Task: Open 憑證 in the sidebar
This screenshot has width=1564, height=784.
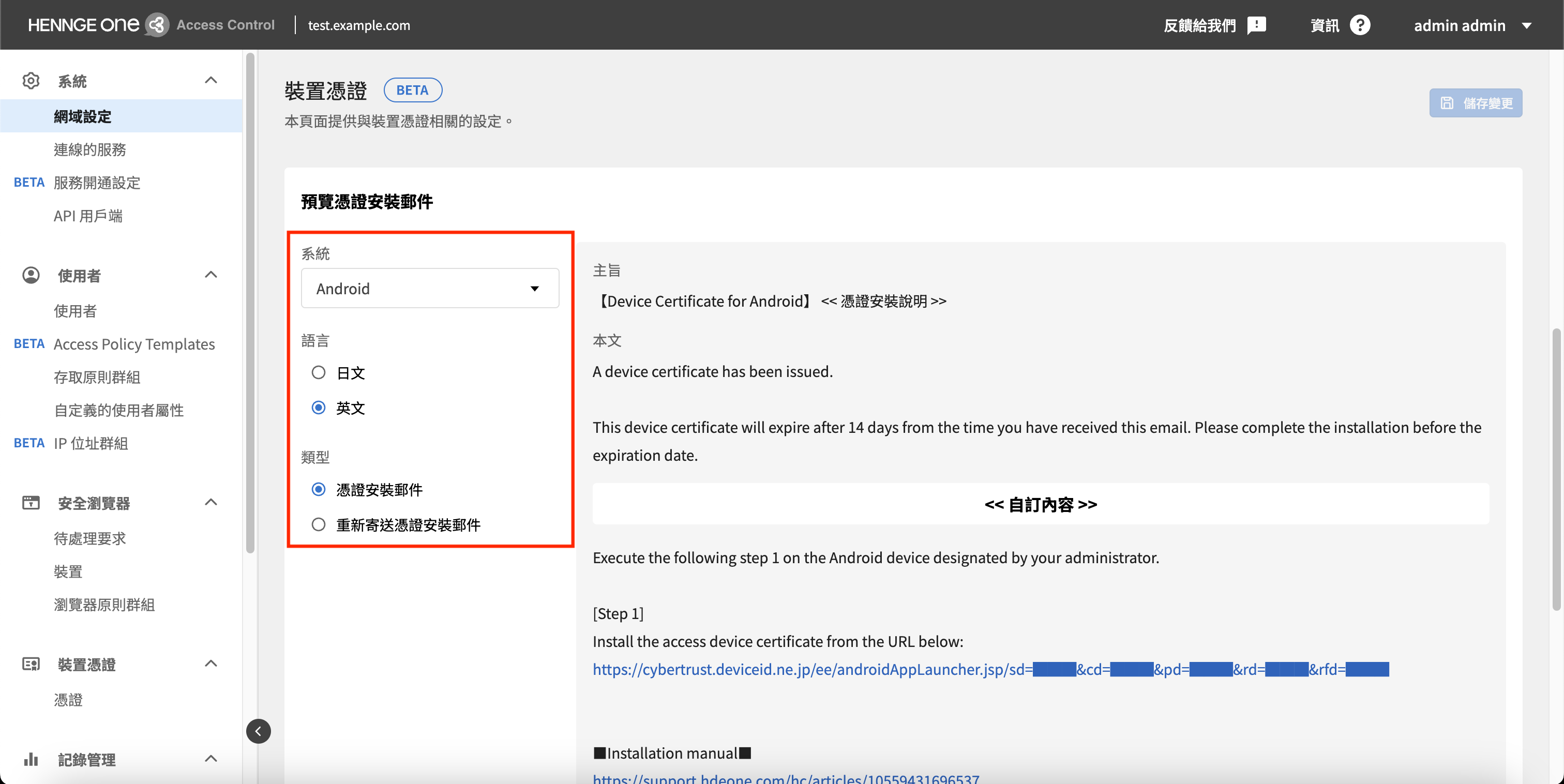Action: (68, 700)
